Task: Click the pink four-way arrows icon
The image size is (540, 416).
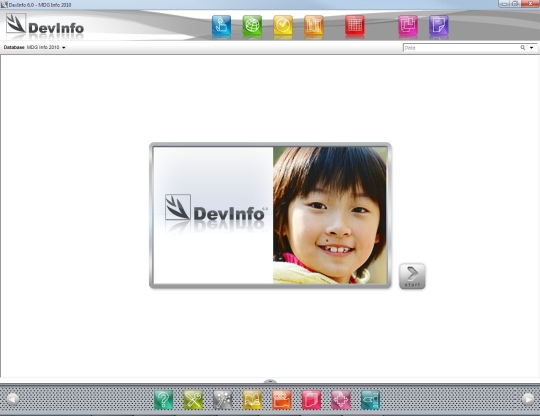Action: click(341, 400)
